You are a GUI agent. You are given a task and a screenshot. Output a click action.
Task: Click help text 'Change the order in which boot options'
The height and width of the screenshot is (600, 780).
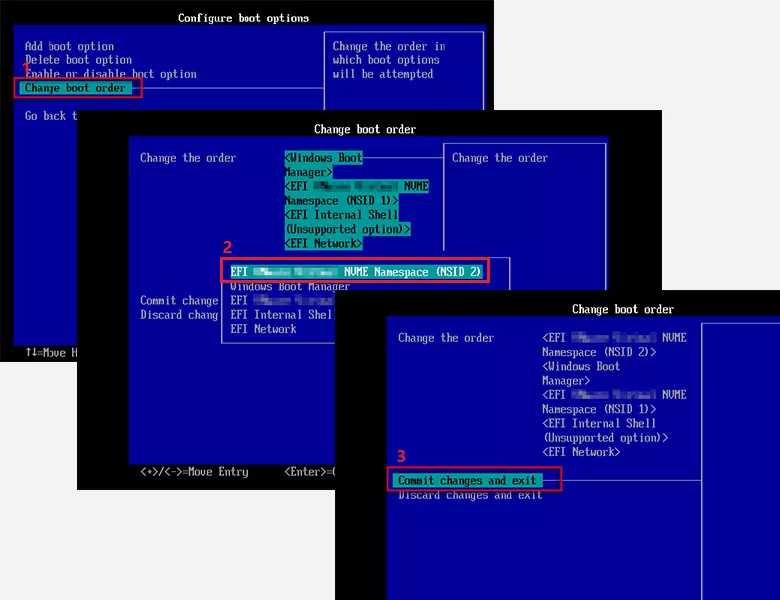[x=389, y=53]
